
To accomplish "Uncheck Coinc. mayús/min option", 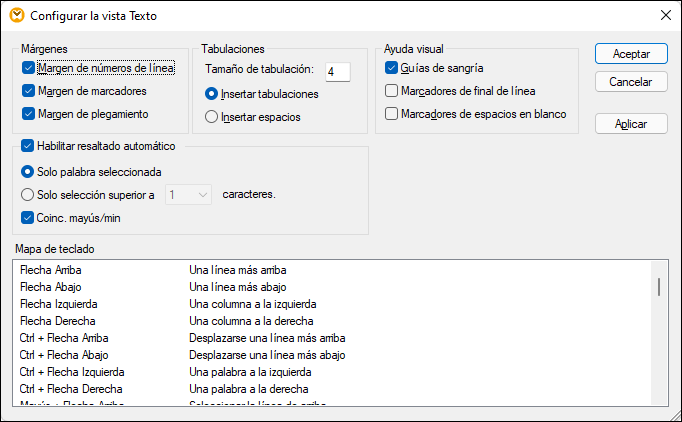I will pyautogui.click(x=28, y=217).
